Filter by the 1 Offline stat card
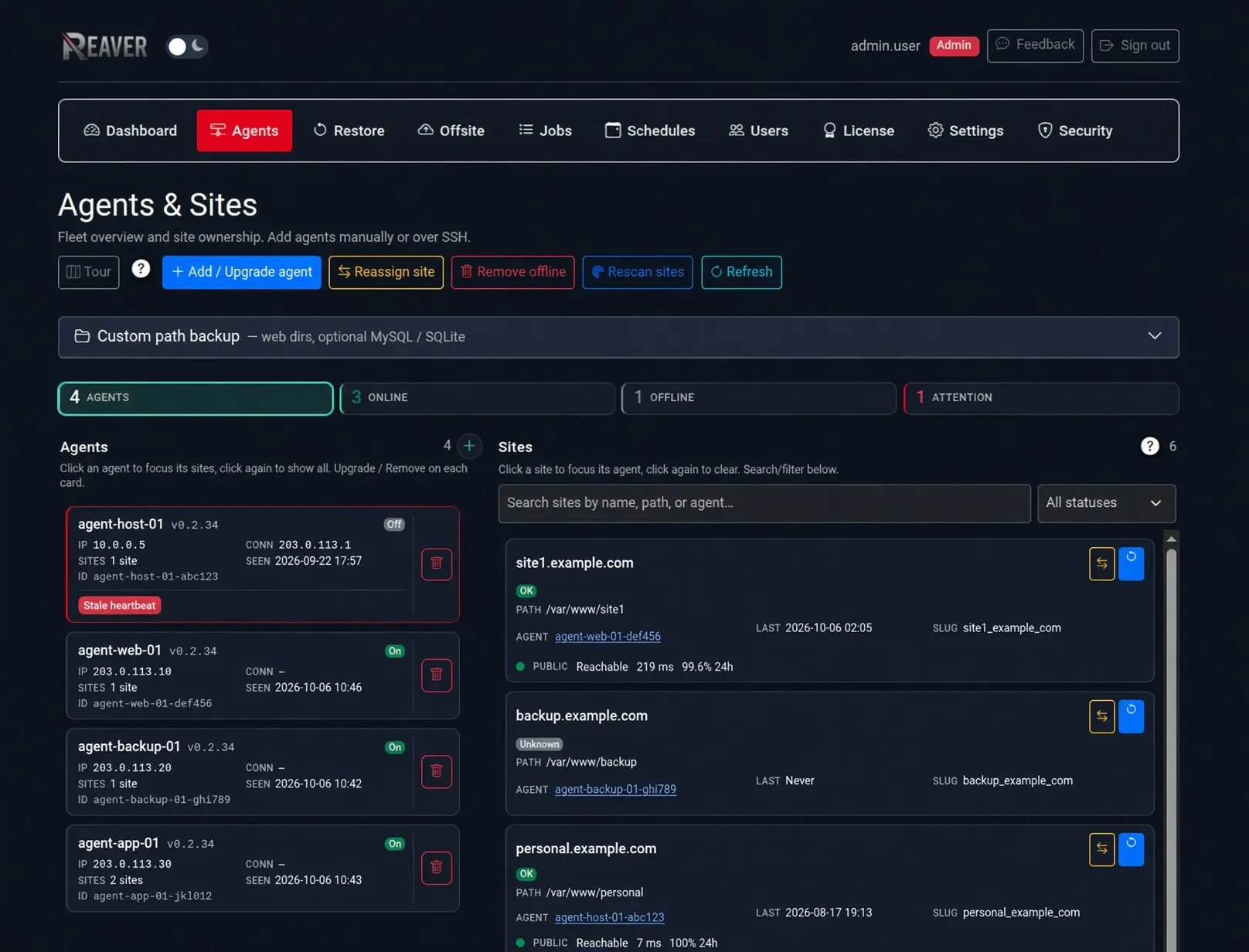The image size is (1249, 952). click(759, 398)
